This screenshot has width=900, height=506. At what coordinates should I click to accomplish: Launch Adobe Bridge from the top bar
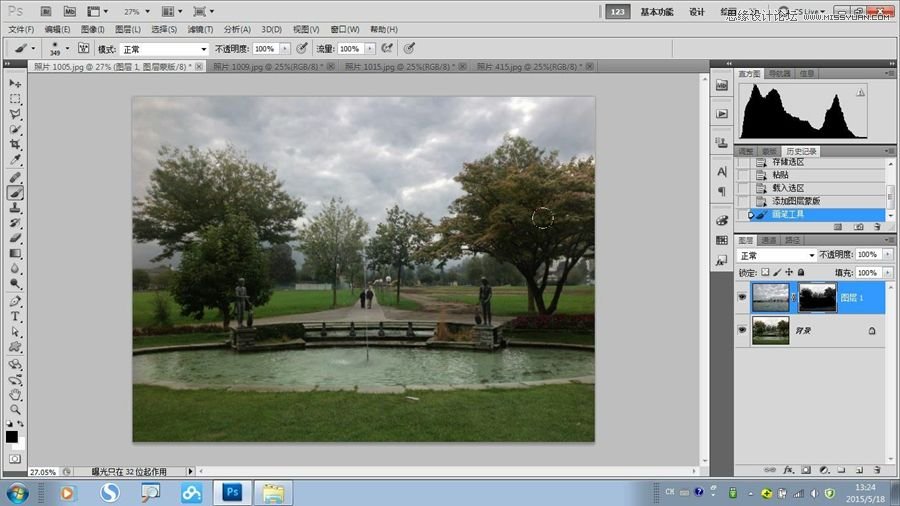(x=46, y=11)
